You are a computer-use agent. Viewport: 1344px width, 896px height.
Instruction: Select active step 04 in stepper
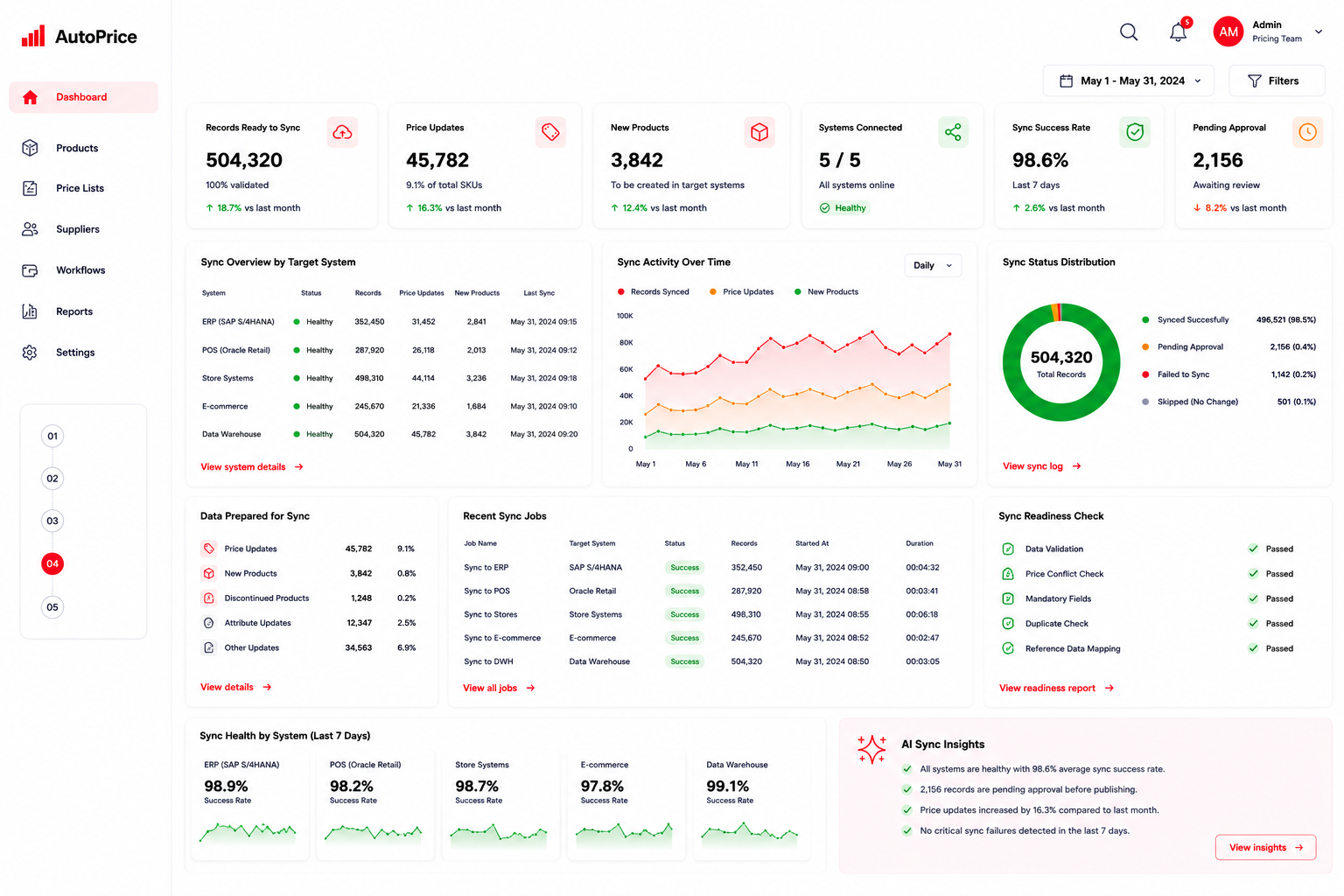click(x=52, y=563)
